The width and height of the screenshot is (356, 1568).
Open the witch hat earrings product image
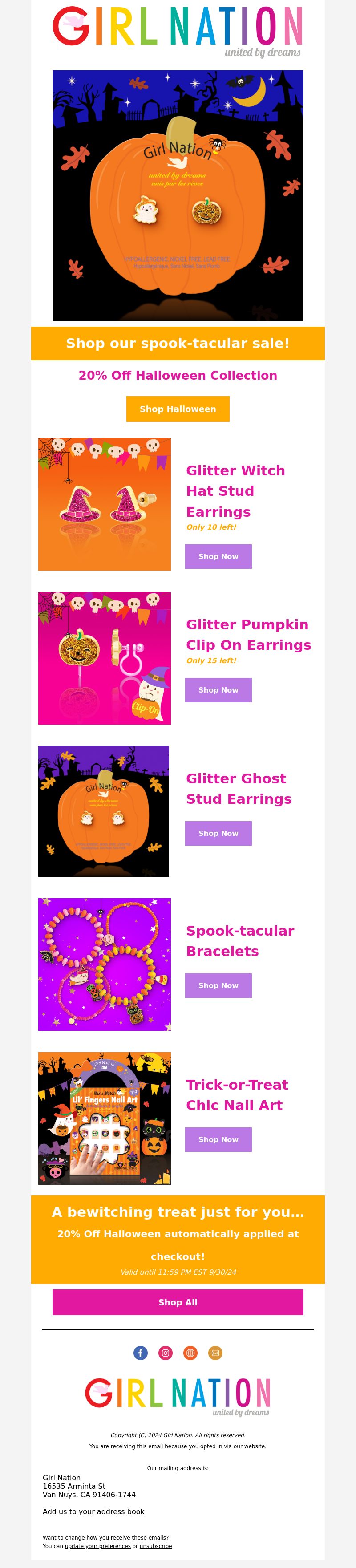point(105,504)
